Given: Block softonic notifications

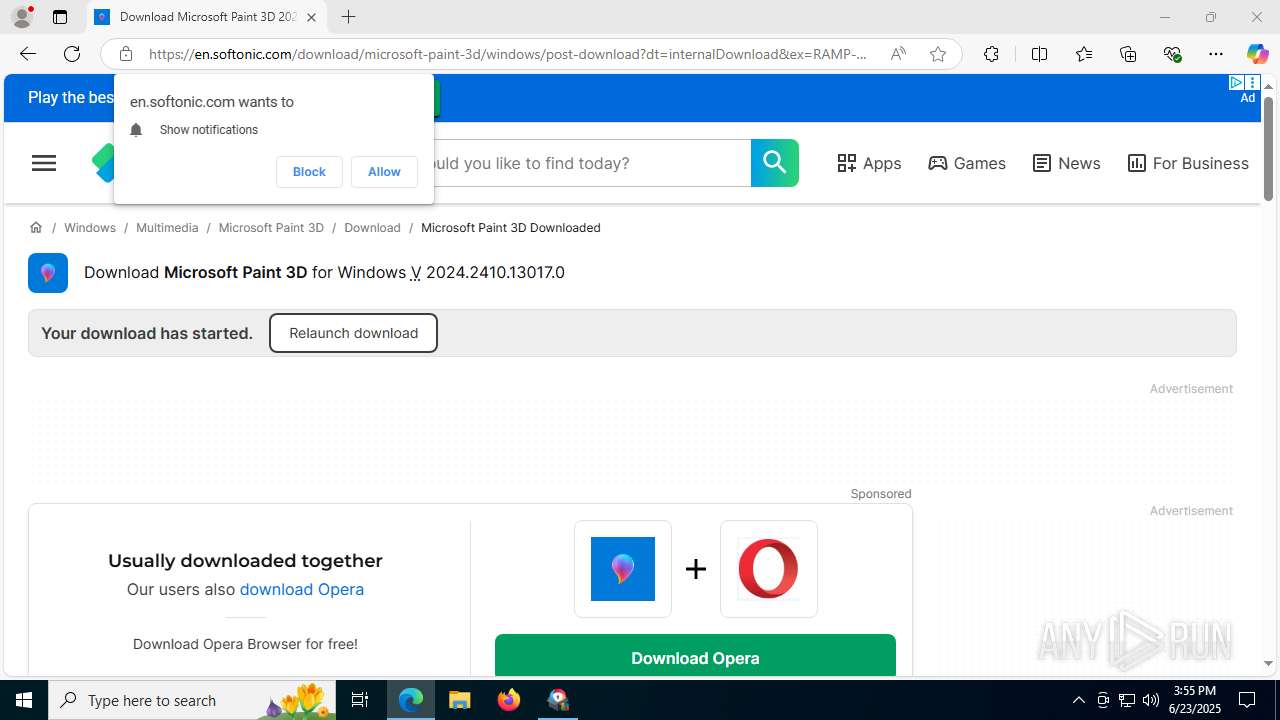Looking at the screenshot, I should pyautogui.click(x=309, y=172).
